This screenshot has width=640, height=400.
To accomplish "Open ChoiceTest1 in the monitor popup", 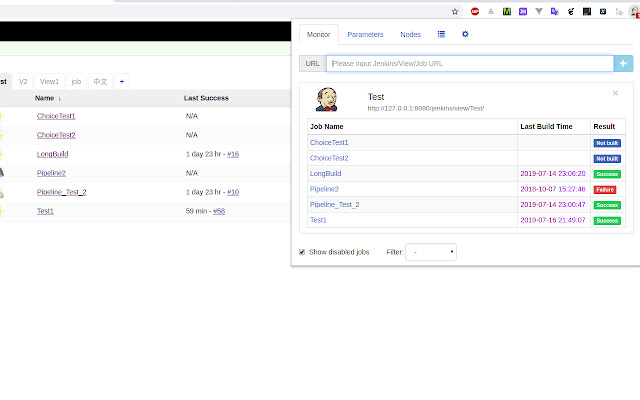I will 329,143.
